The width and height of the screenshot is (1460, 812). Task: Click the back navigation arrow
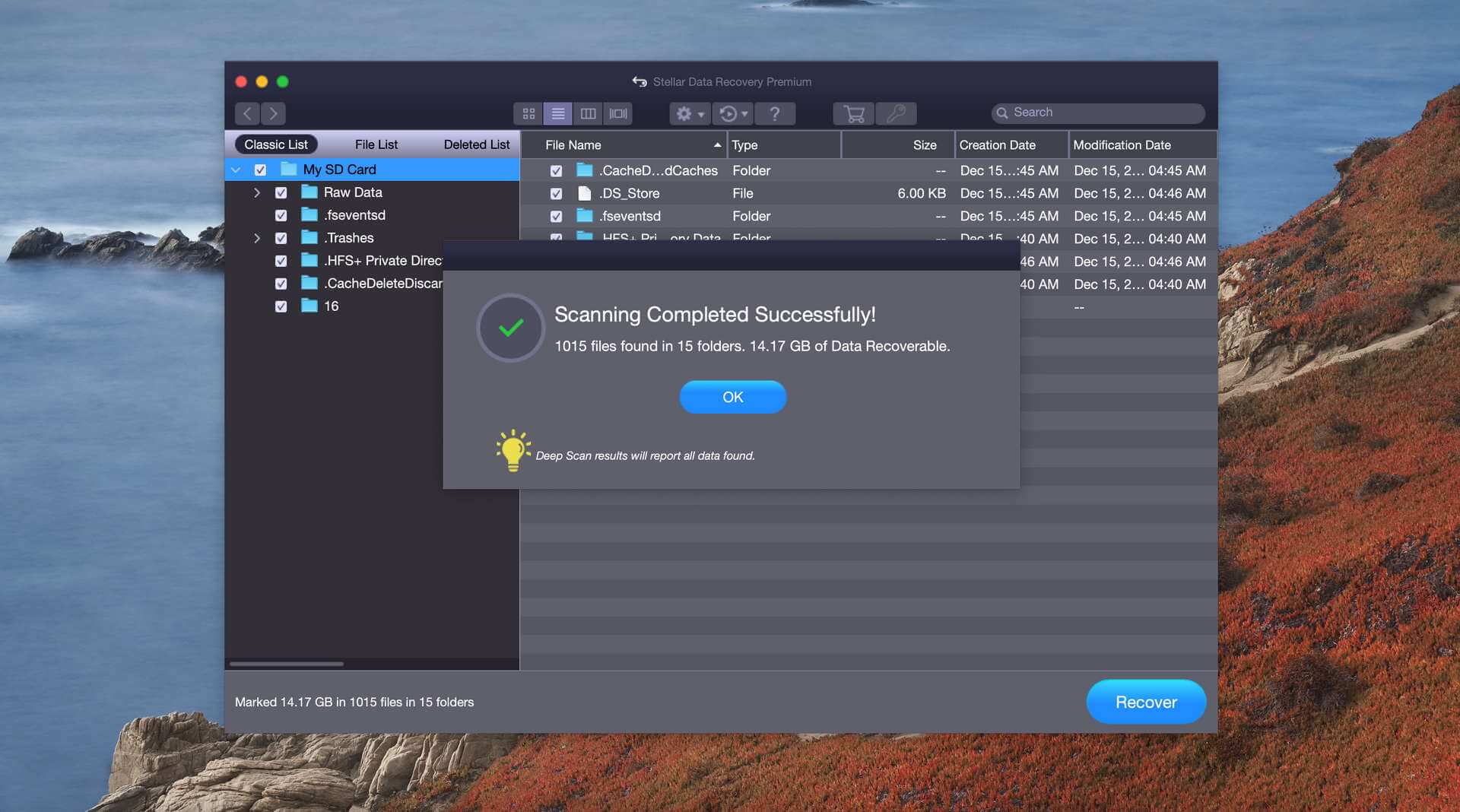[x=247, y=113]
